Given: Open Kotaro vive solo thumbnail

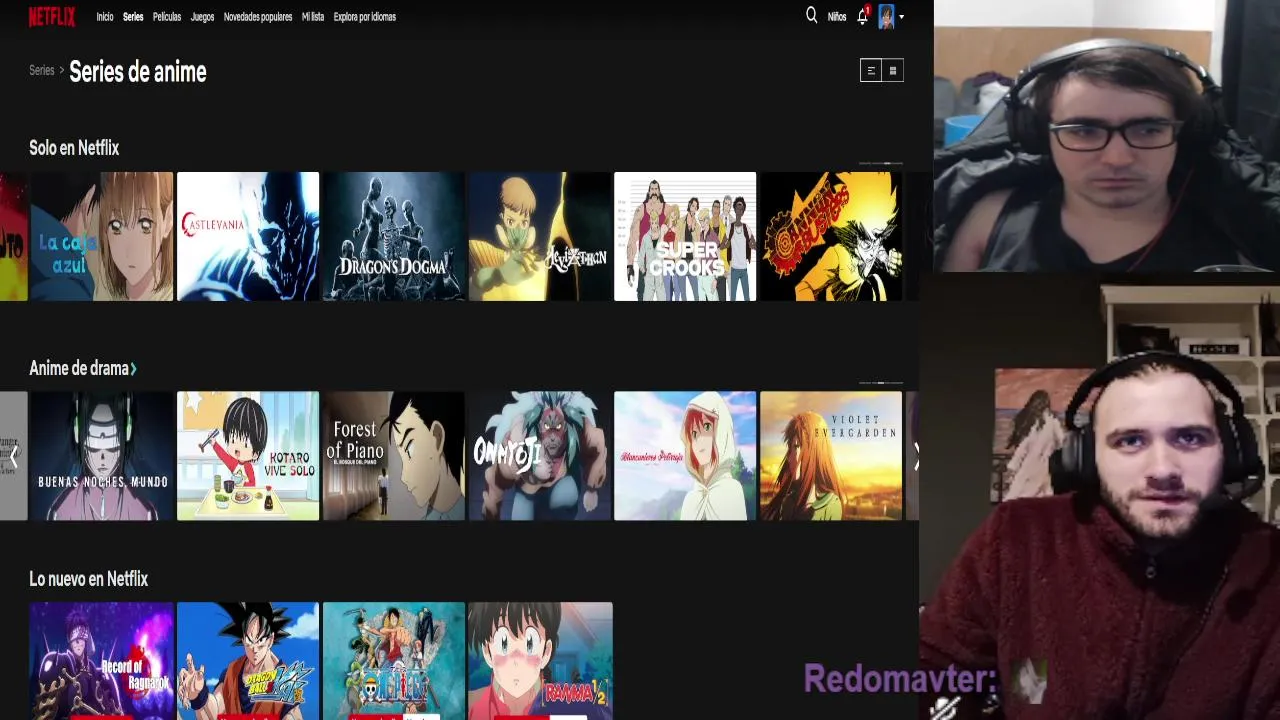Looking at the screenshot, I should click(248, 456).
